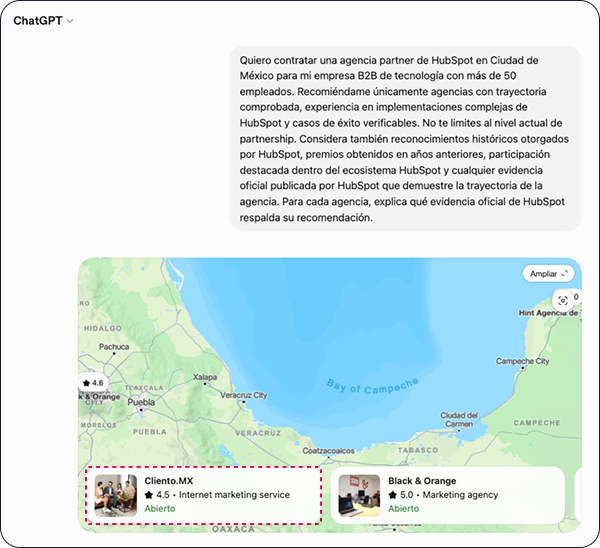Click the TABASCO state label
The width and height of the screenshot is (600, 548).
418,450
